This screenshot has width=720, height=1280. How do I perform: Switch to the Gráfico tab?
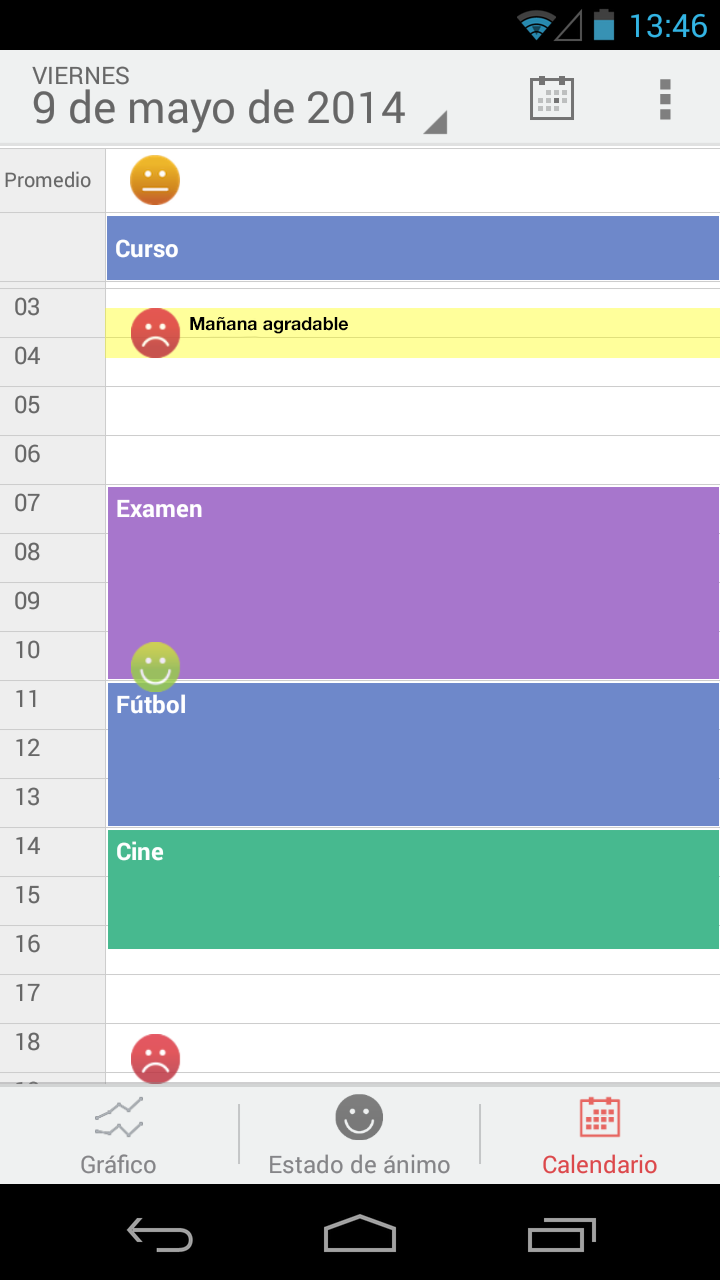coord(119,1135)
